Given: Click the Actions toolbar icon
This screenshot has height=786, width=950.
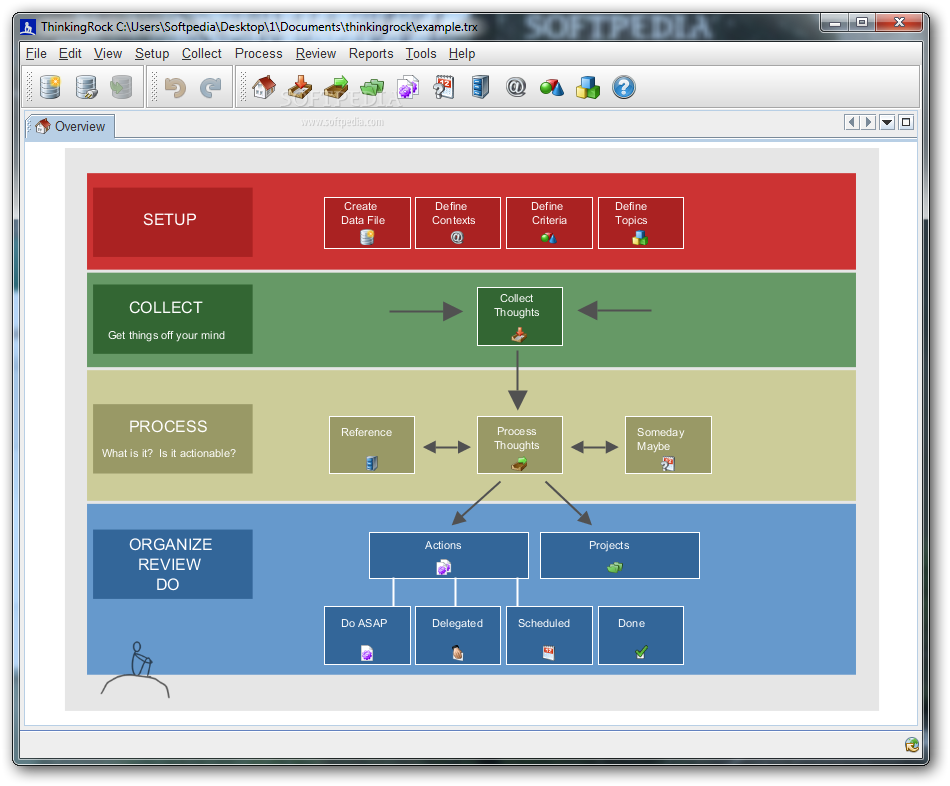Looking at the screenshot, I should tap(408, 87).
